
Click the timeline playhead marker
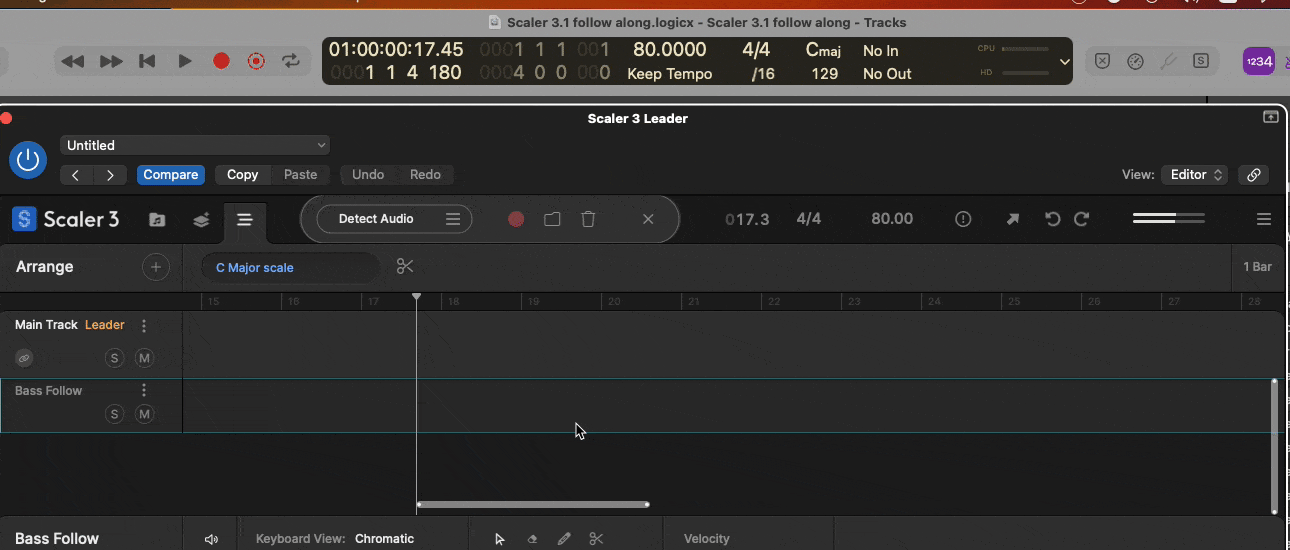pyautogui.click(x=417, y=297)
